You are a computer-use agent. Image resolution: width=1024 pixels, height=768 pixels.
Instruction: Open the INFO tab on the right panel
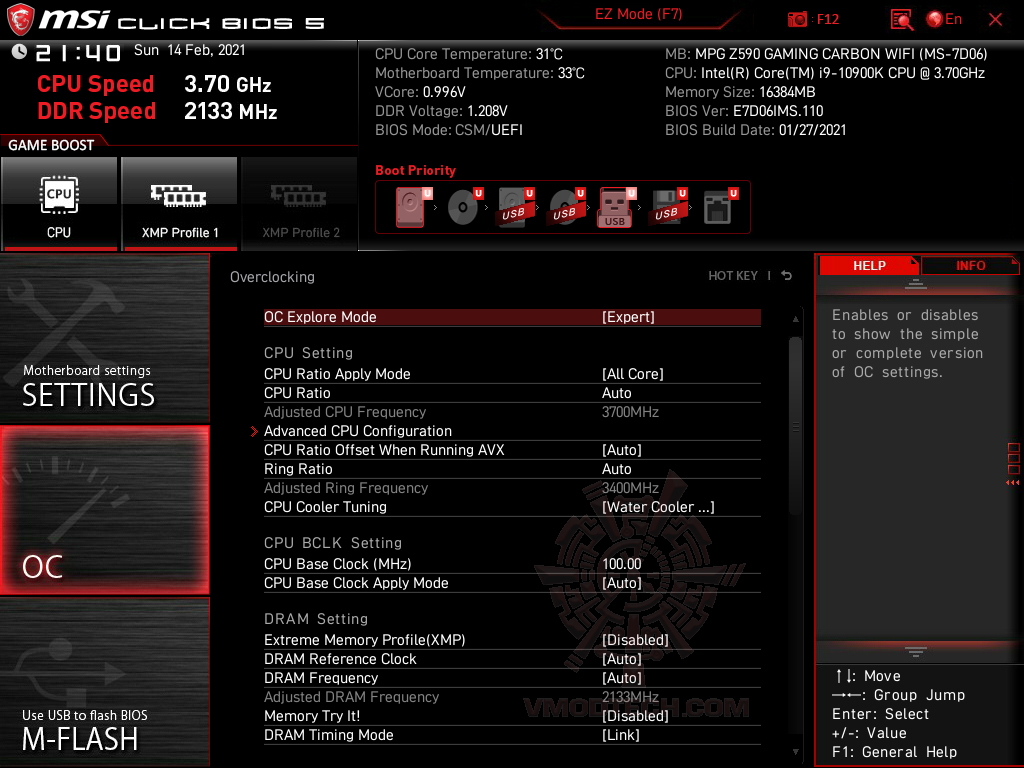(969, 265)
